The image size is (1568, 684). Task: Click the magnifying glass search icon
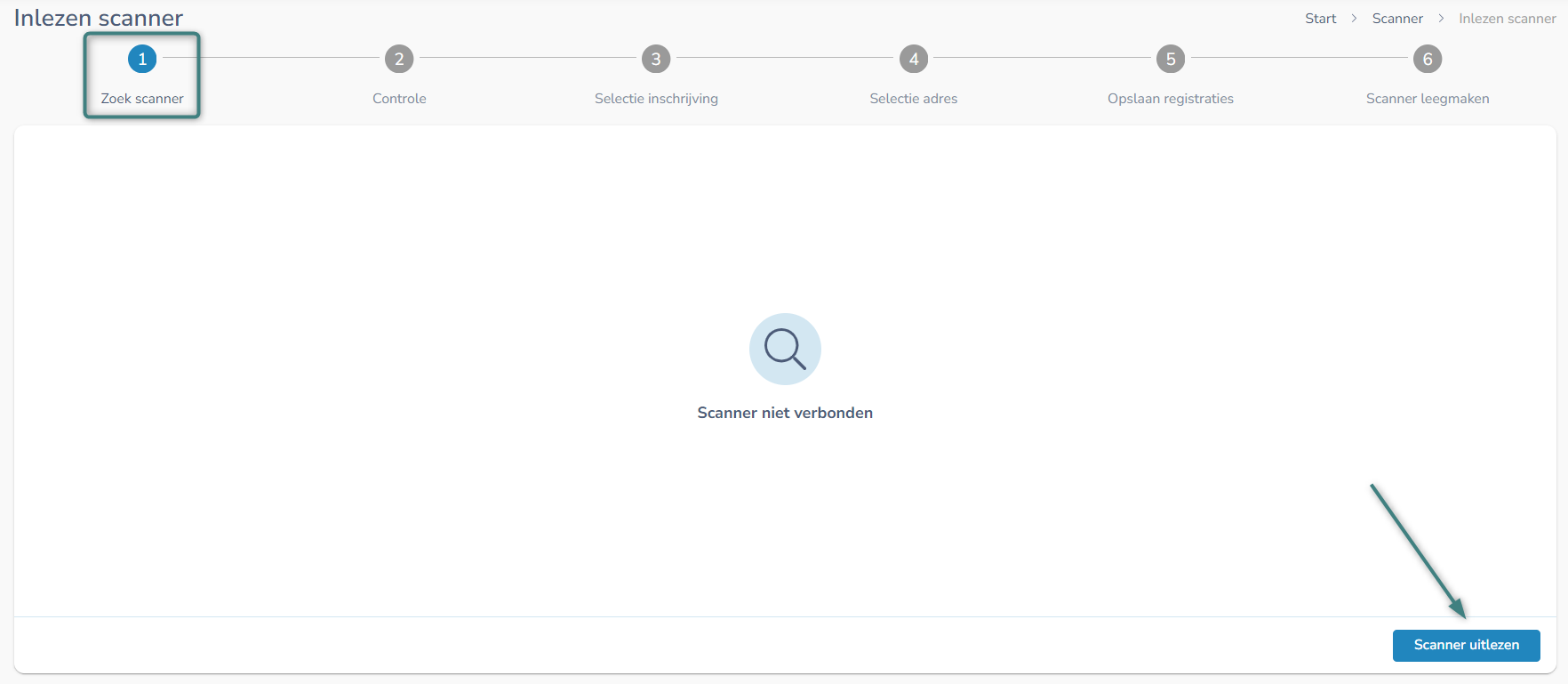click(785, 349)
